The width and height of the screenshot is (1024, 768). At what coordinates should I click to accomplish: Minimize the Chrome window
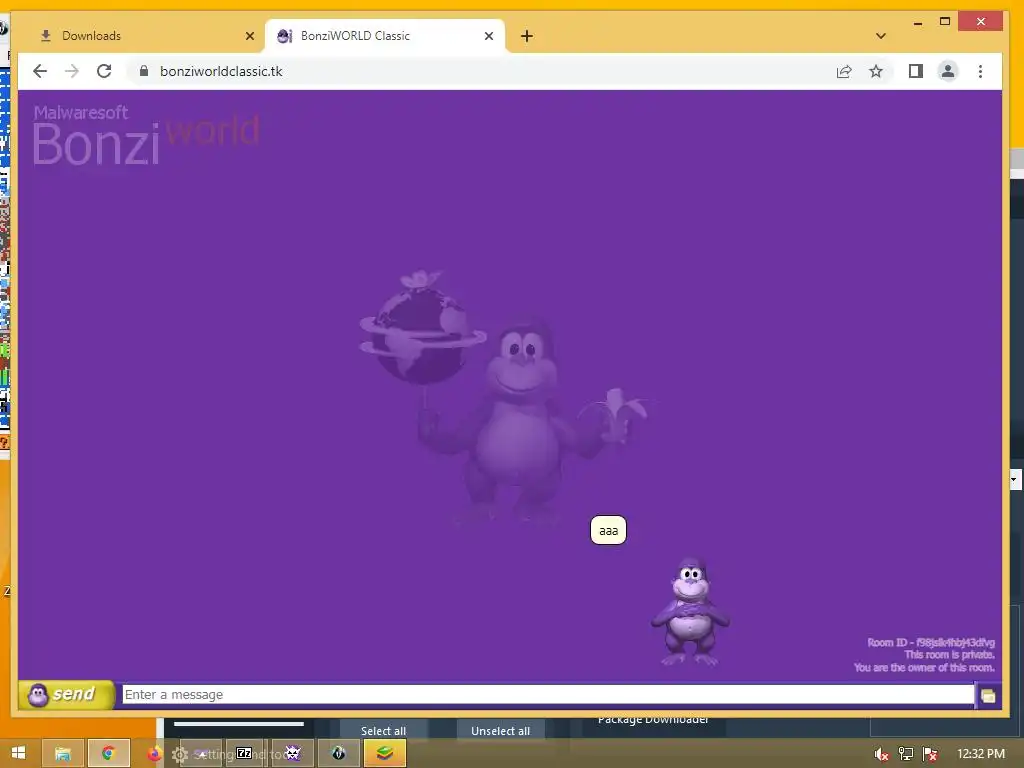(x=918, y=22)
